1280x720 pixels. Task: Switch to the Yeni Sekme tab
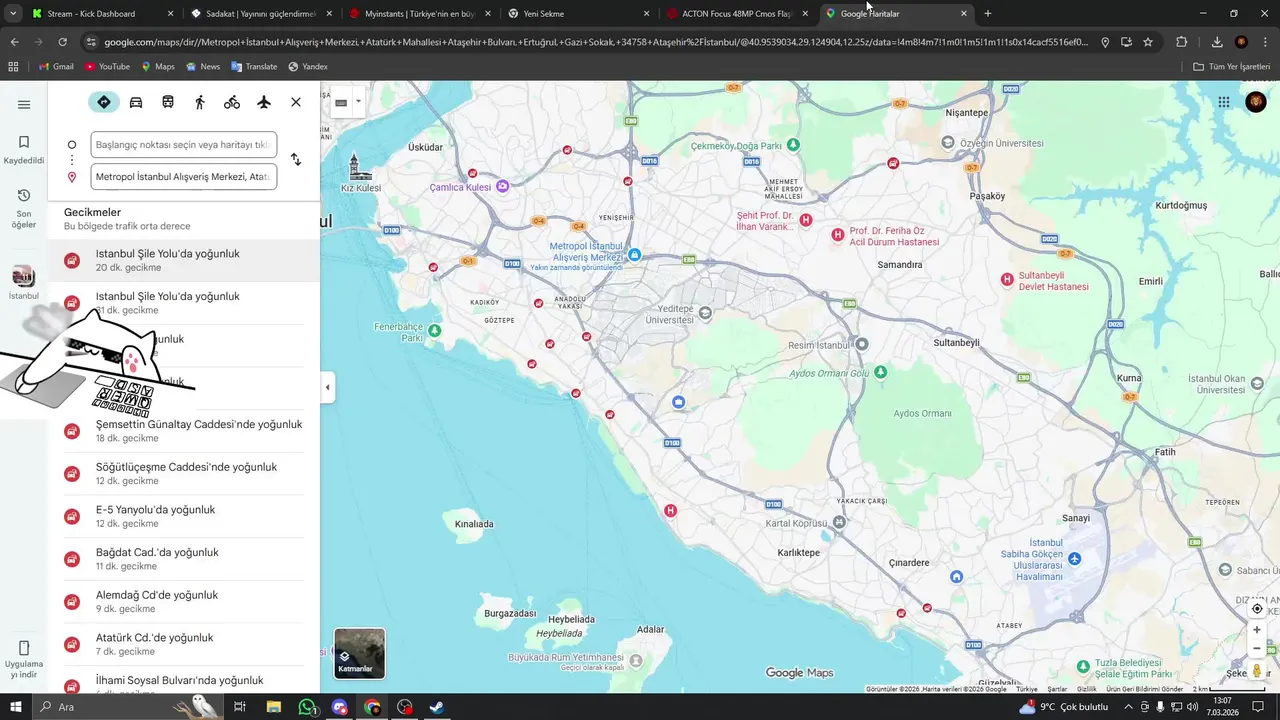576,14
